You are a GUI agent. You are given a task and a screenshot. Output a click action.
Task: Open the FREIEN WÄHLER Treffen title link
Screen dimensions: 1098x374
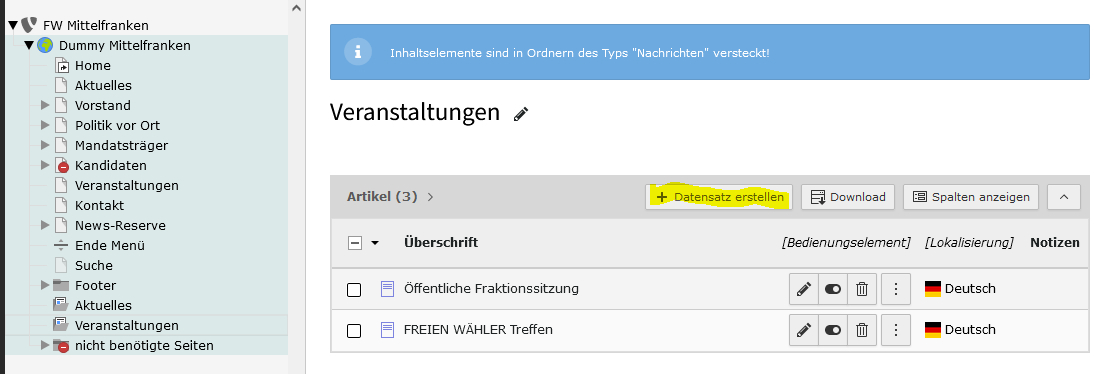pos(478,329)
